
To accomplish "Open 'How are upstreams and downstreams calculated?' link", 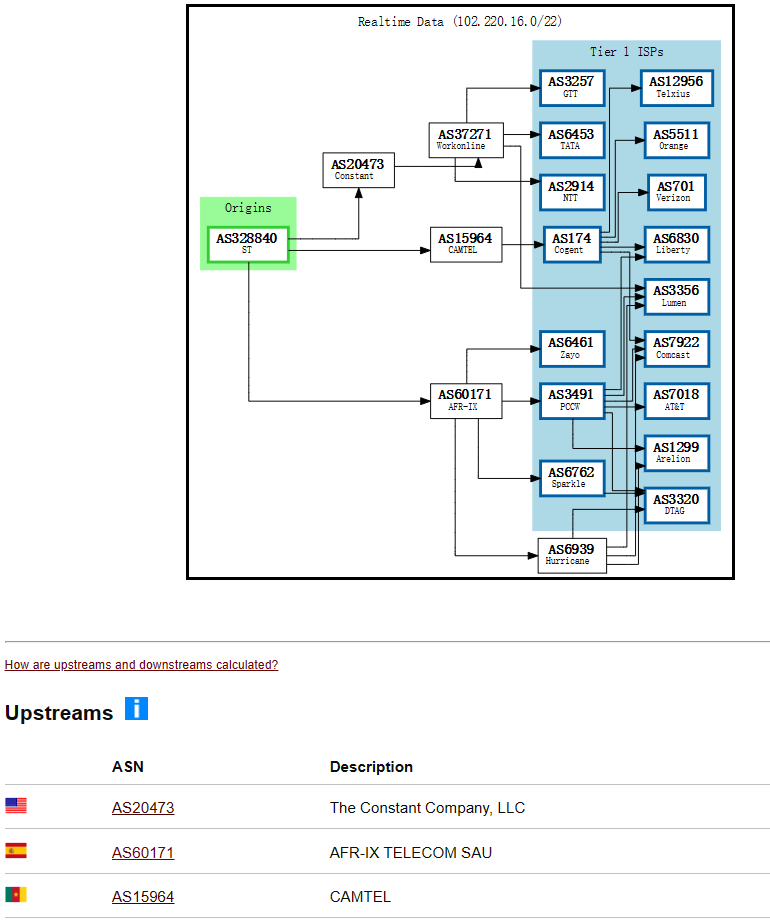I will pos(141,665).
